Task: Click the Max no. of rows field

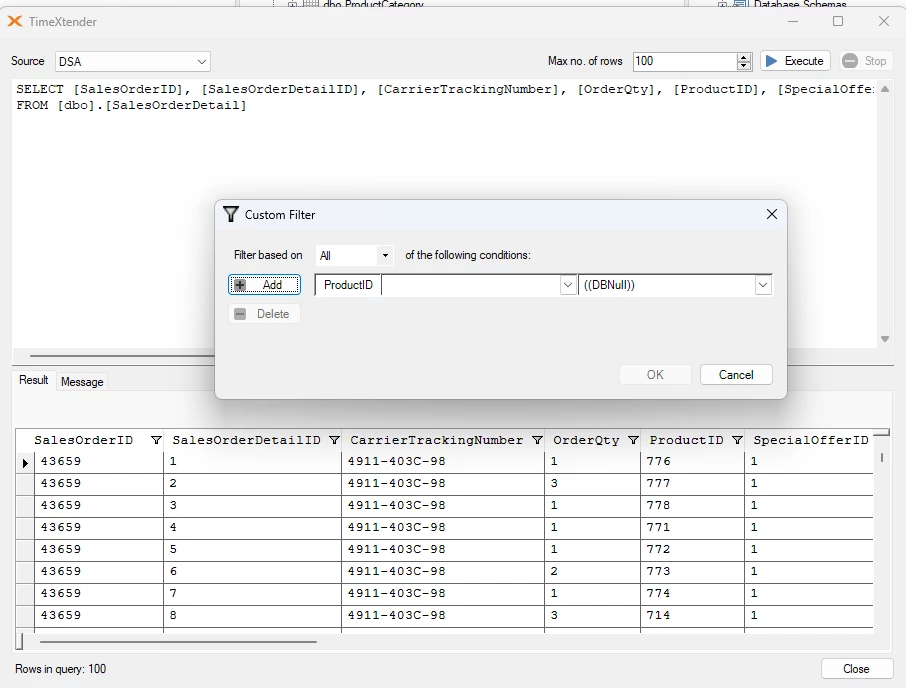Action: coord(685,61)
